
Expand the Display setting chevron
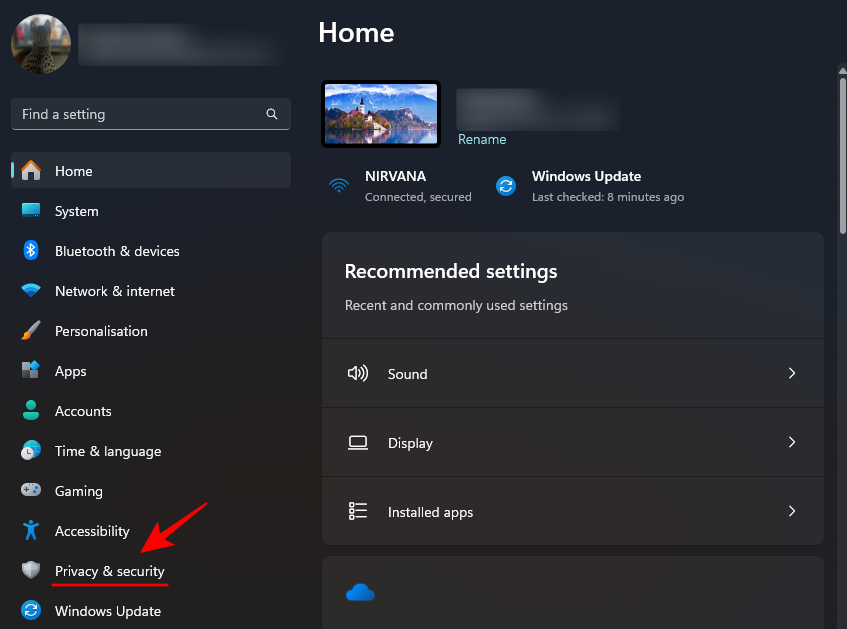click(792, 443)
